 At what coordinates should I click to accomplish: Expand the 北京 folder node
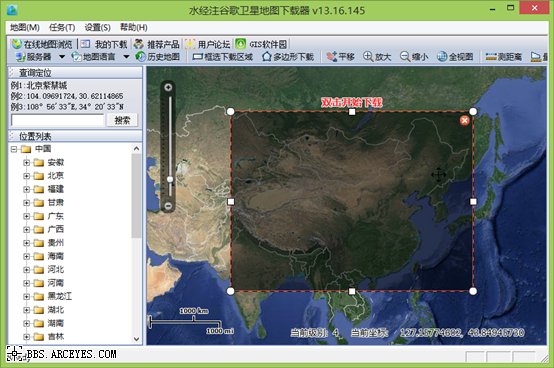tap(26, 176)
